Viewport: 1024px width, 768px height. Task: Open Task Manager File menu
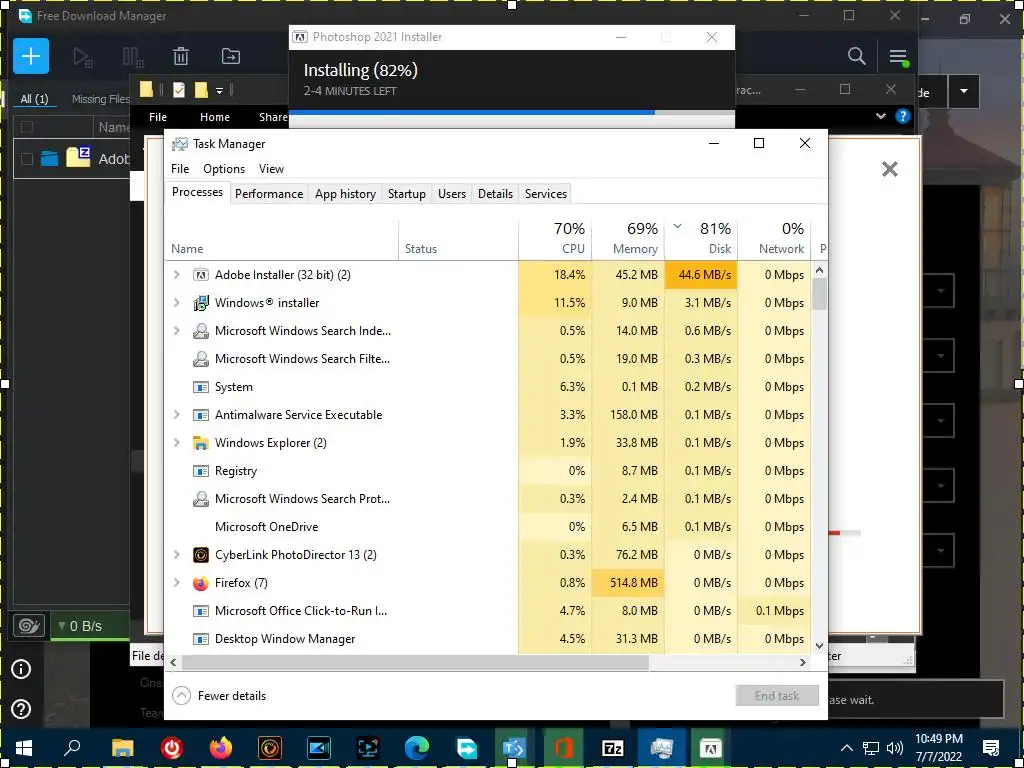[x=180, y=168]
